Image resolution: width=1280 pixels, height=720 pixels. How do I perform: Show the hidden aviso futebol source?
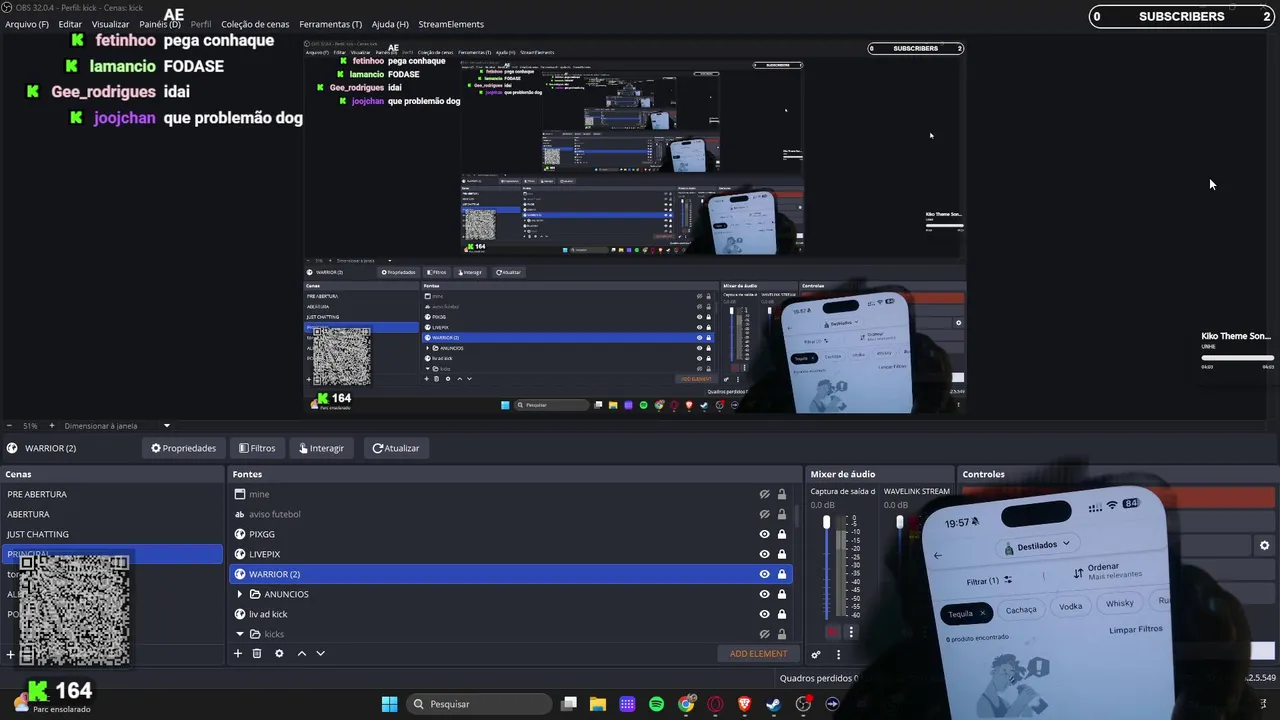pyautogui.click(x=764, y=514)
